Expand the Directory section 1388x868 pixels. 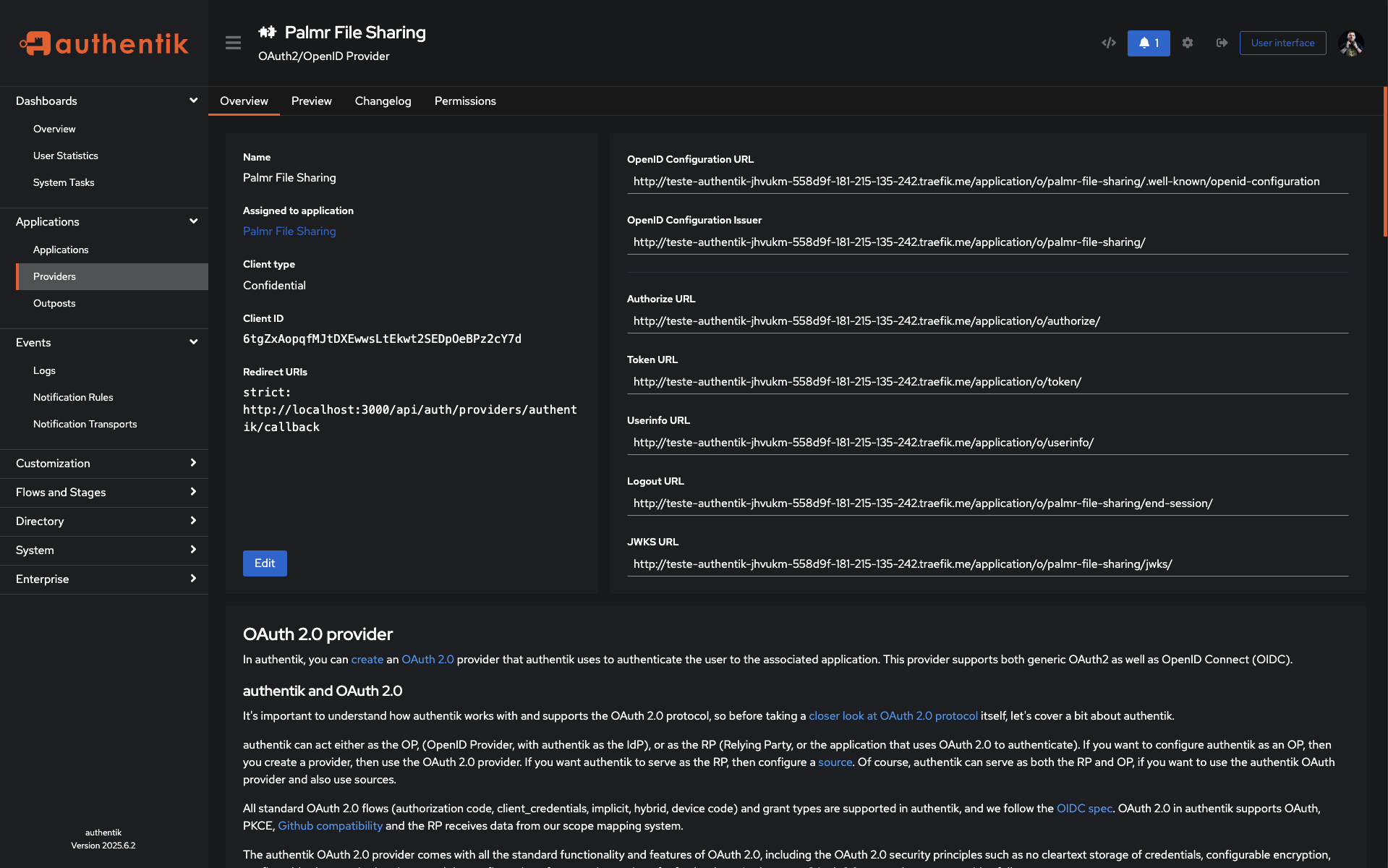click(x=104, y=521)
